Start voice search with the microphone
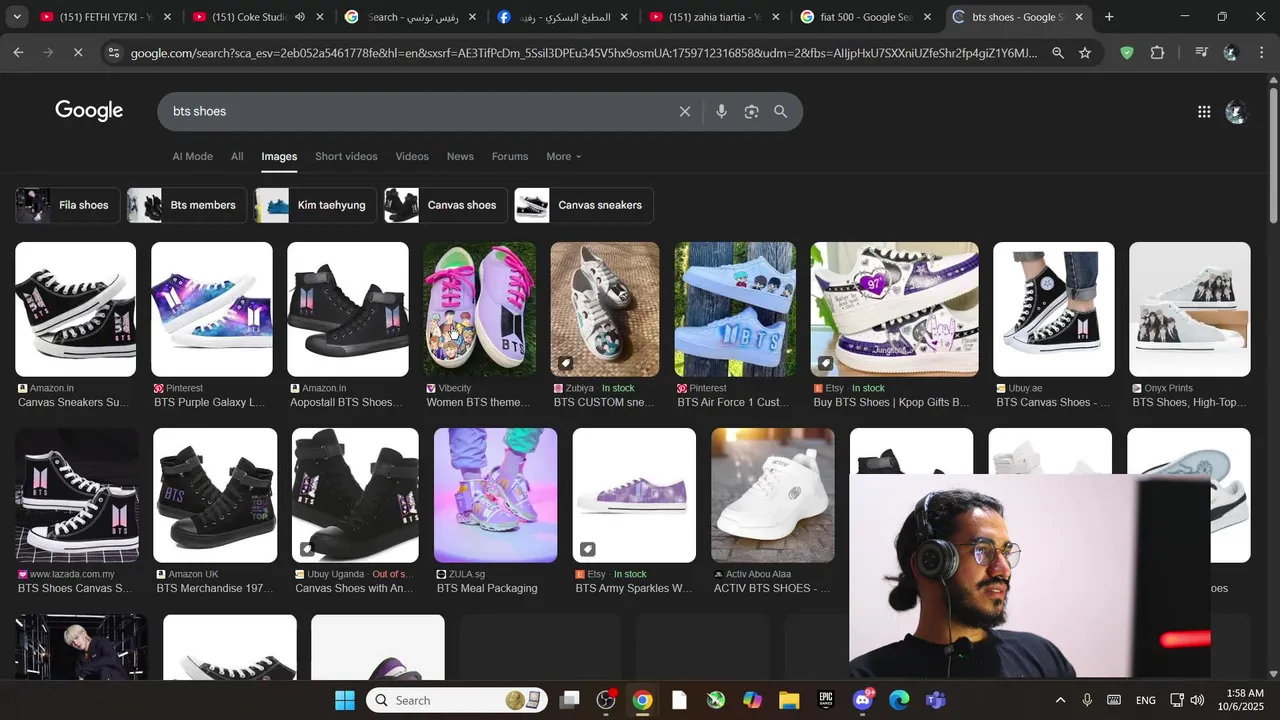 721,112
